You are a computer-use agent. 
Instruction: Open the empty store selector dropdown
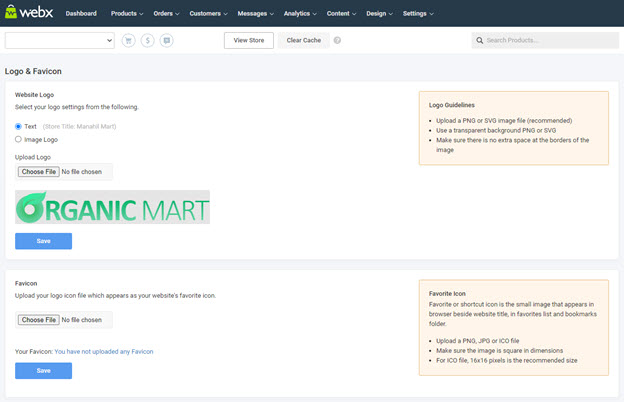point(60,40)
